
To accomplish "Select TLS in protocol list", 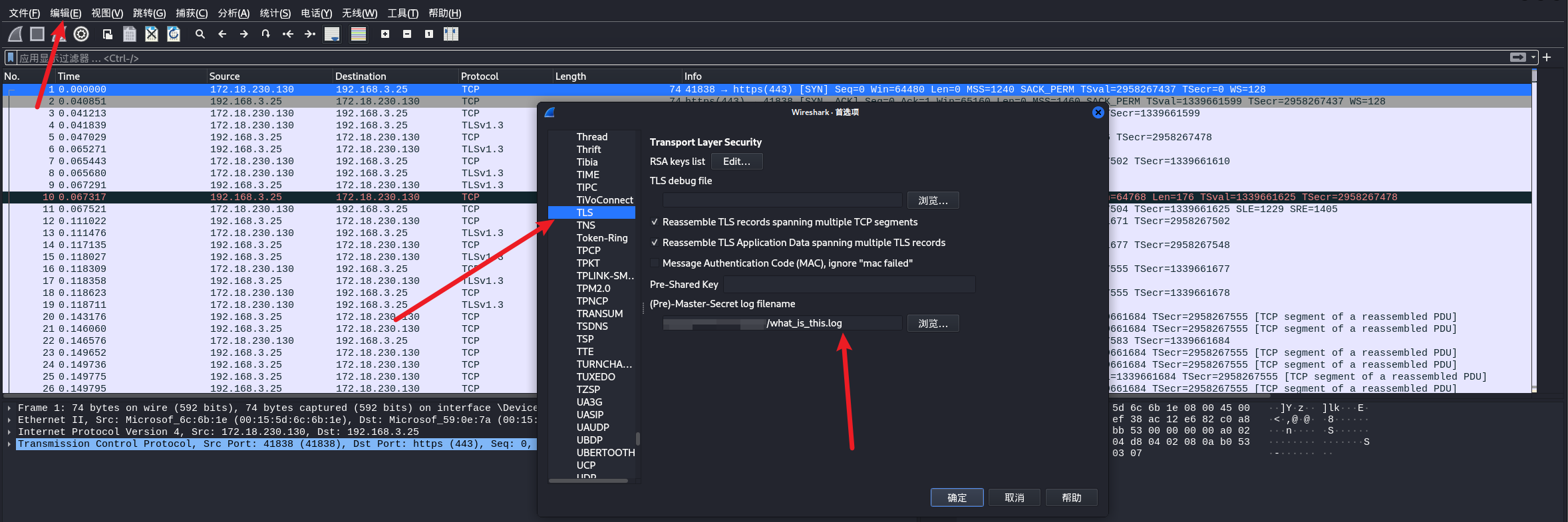I will (x=591, y=213).
